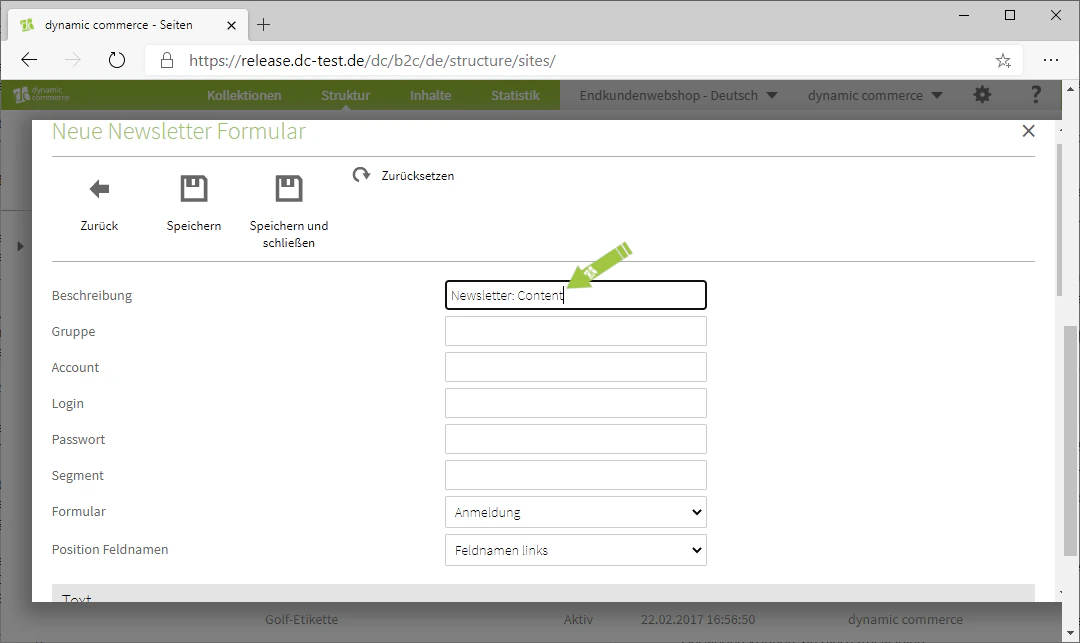
Task: Click into the Login input field
Action: click(576, 403)
